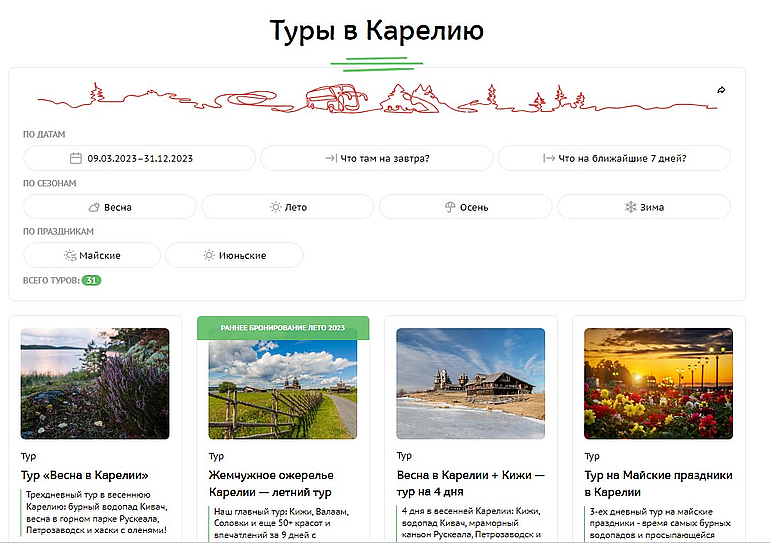The width and height of the screenshot is (770, 550).
Task: Click the snowflake icon beside Зима
Action: pyautogui.click(x=631, y=207)
